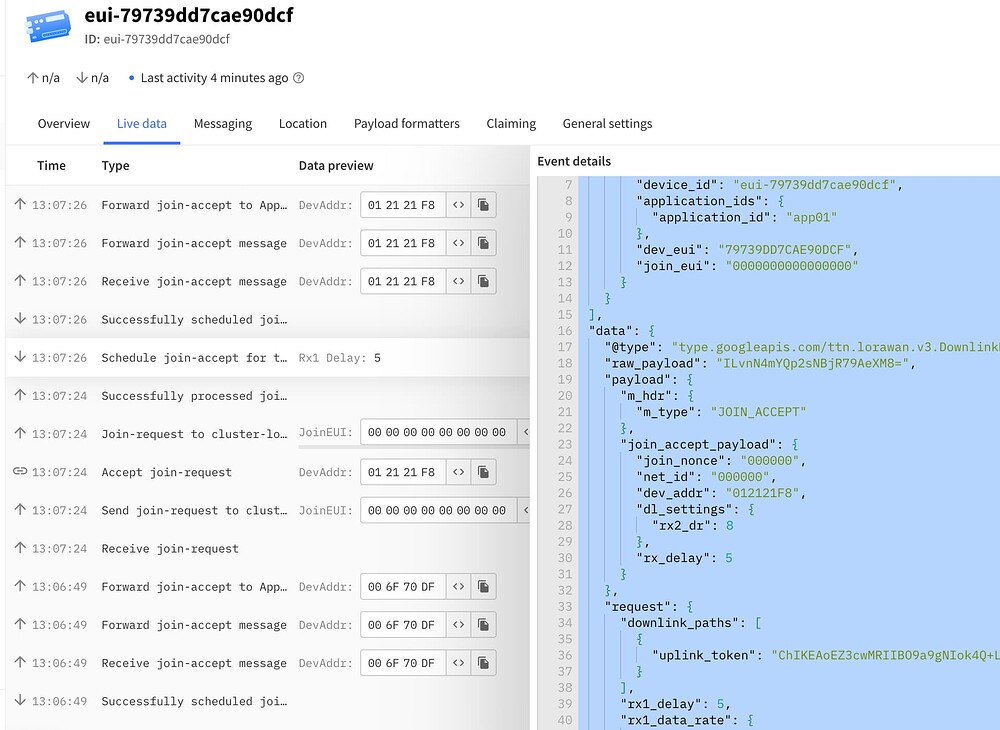Open the Receive join-request event

pyautogui.click(x=267, y=549)
